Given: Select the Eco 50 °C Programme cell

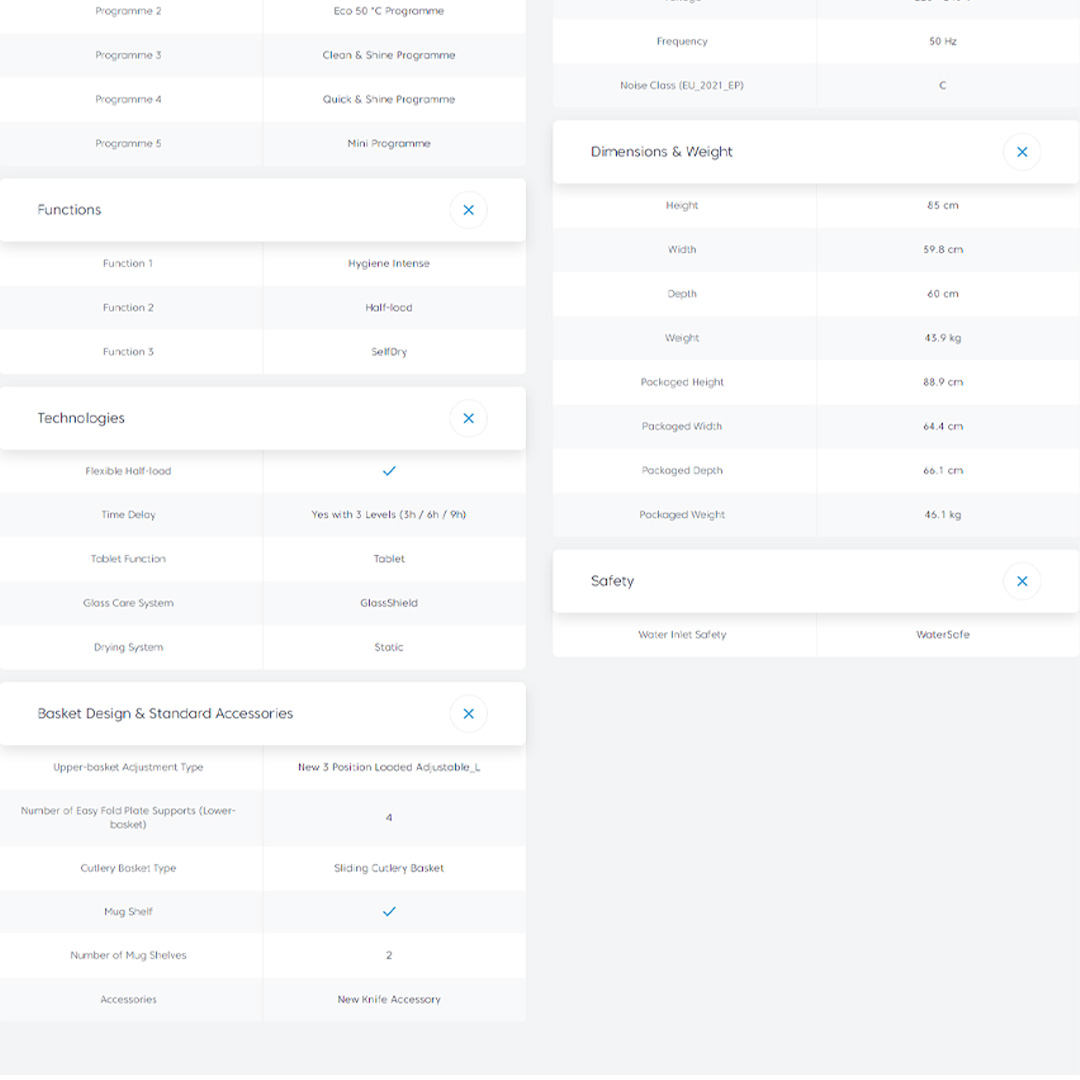Looking at the screenshot, I should tap(389, 11).
